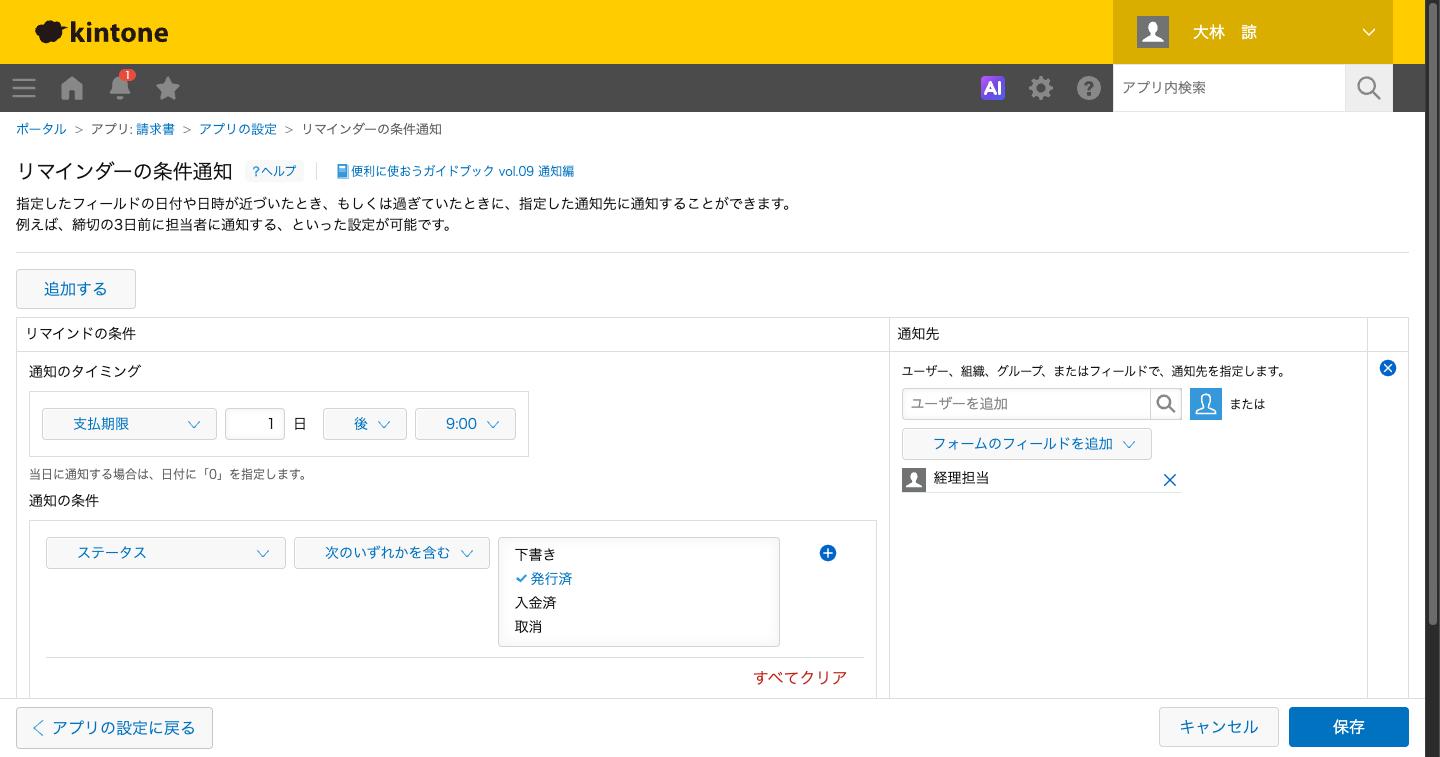Click the kintone logo
The width and height of the screenshot is (1440, 757).
coord(102,32)
